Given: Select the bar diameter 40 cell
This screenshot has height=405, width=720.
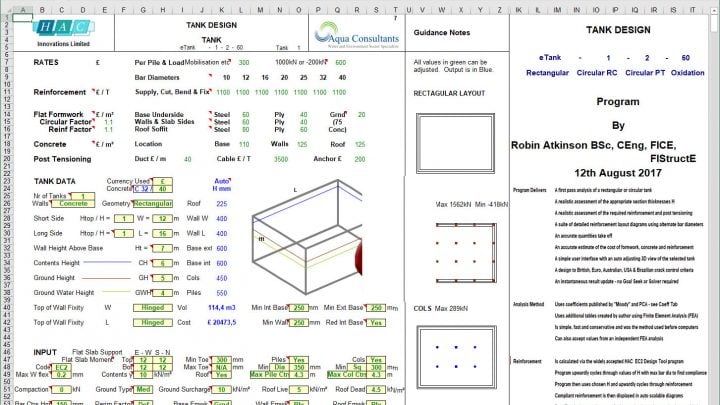Looking at the screenshot, I should 342,78.
